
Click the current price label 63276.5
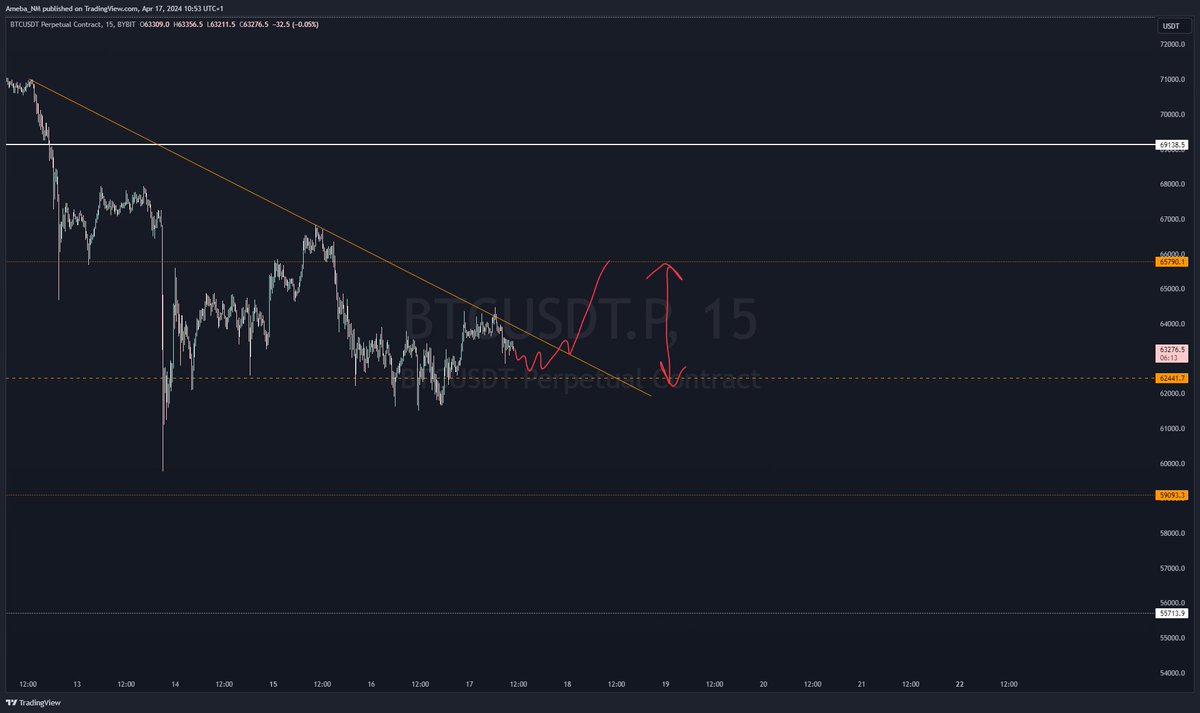(x=1171, y=353)
